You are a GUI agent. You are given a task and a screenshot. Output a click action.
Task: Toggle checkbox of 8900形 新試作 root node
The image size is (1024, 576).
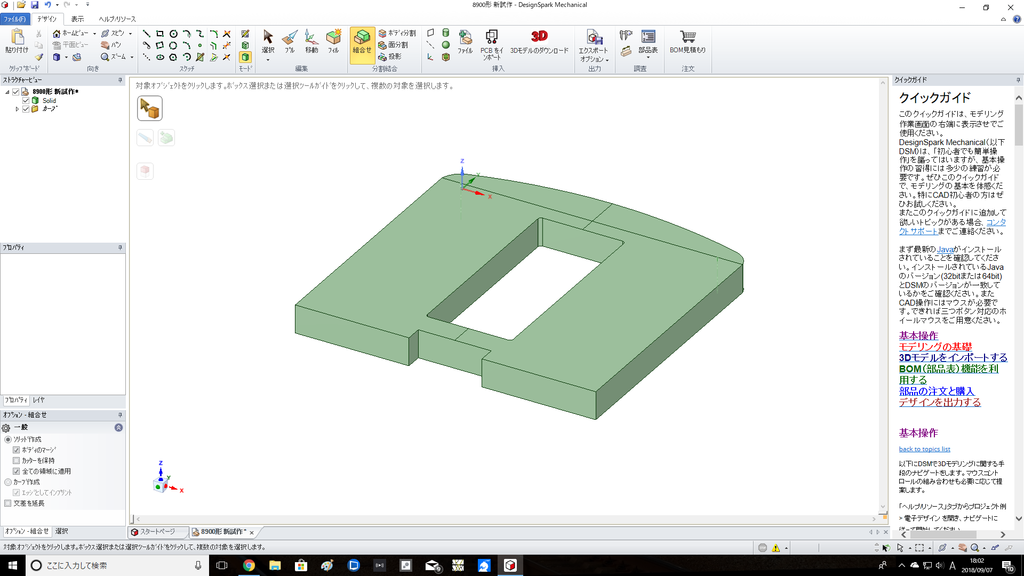(x=16, y=91)
